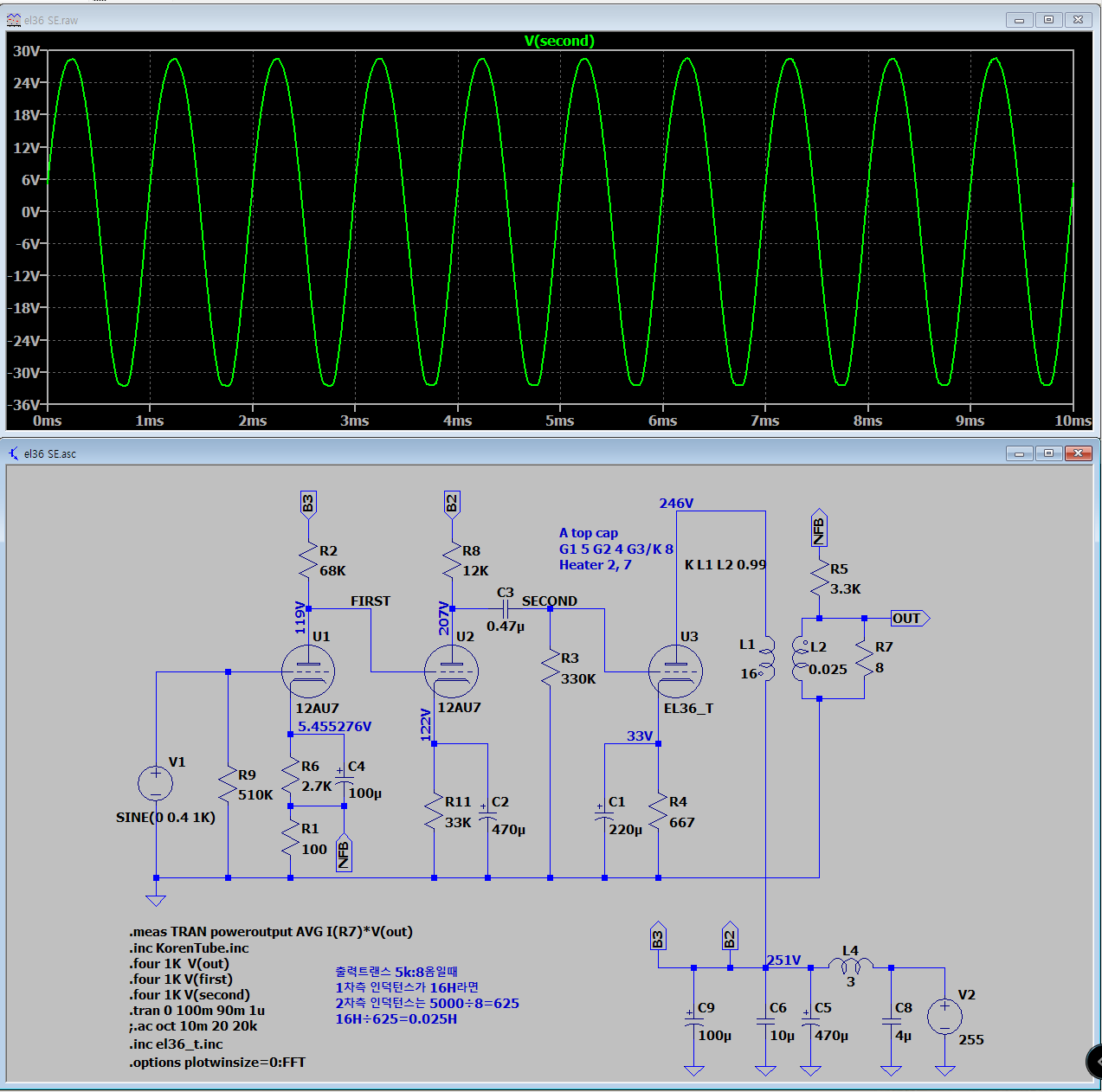Viewport: 1102px width, 1092px height.
Task: Click the '.inc KorenTube.inc' directive
Action: [x=189, y=947]
